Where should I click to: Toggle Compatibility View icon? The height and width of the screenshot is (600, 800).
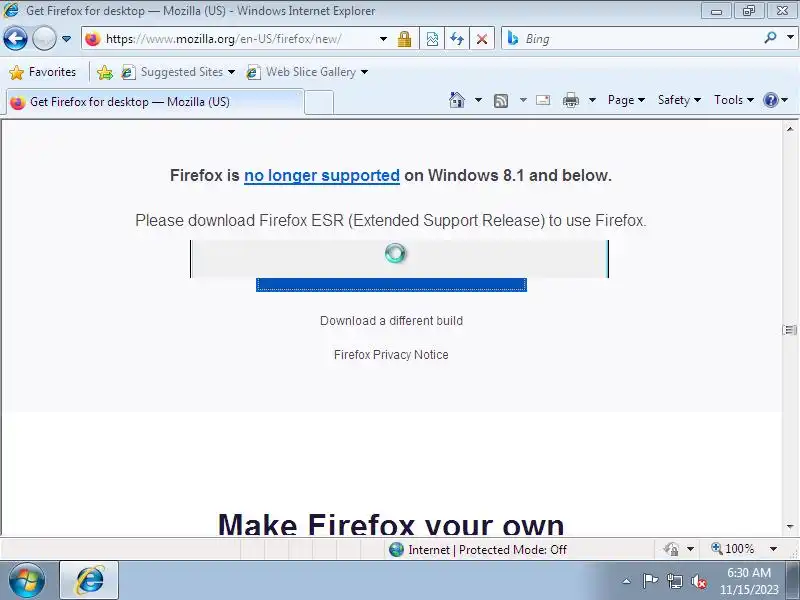click(432, 39)
